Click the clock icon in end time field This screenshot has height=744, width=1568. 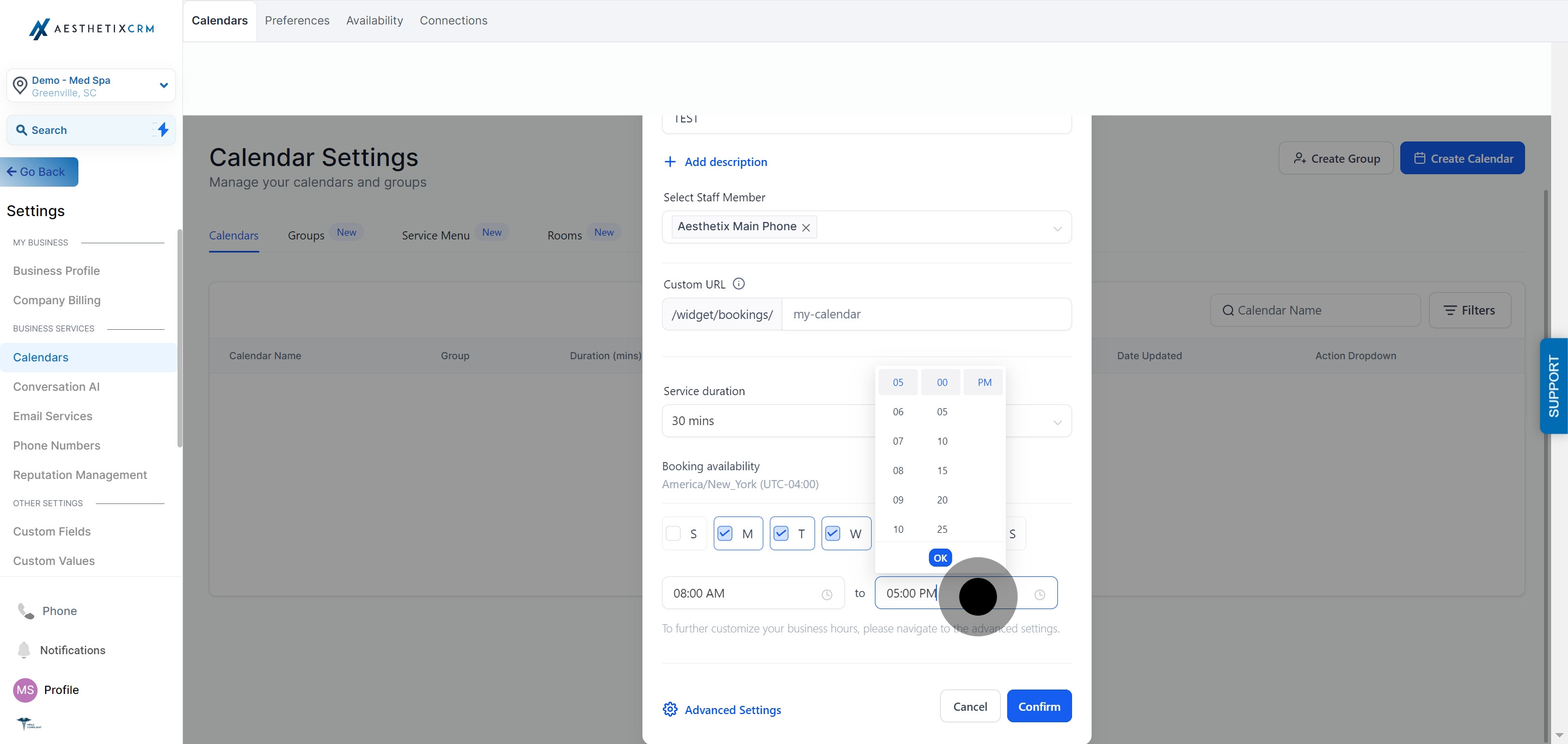point(1040,594)
